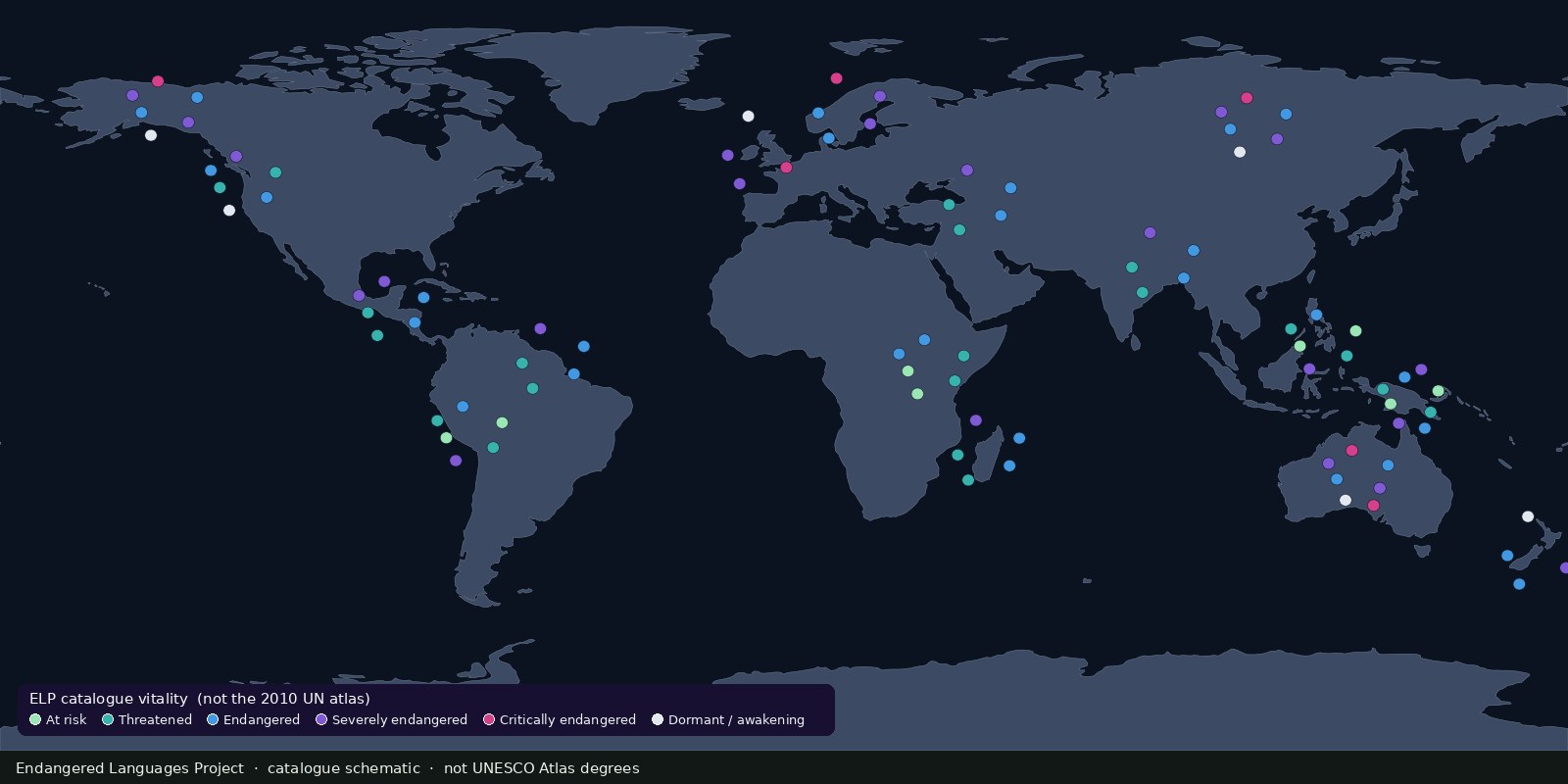Click the "Threatened" legend label
Screen dimensions: 1568x784
click(x=155, y=719)
